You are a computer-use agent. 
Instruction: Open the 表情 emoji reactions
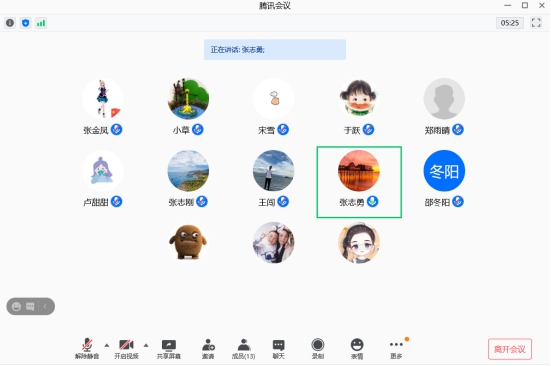pyautogui.click(x=357, y=349)
